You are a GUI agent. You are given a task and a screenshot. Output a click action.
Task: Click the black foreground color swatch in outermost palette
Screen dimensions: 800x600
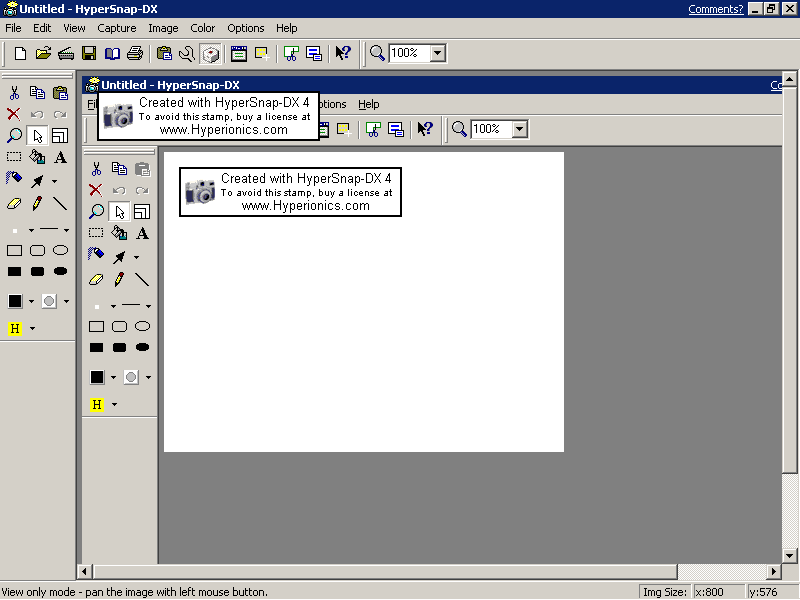pyautogui.click(x=15, y=301)
